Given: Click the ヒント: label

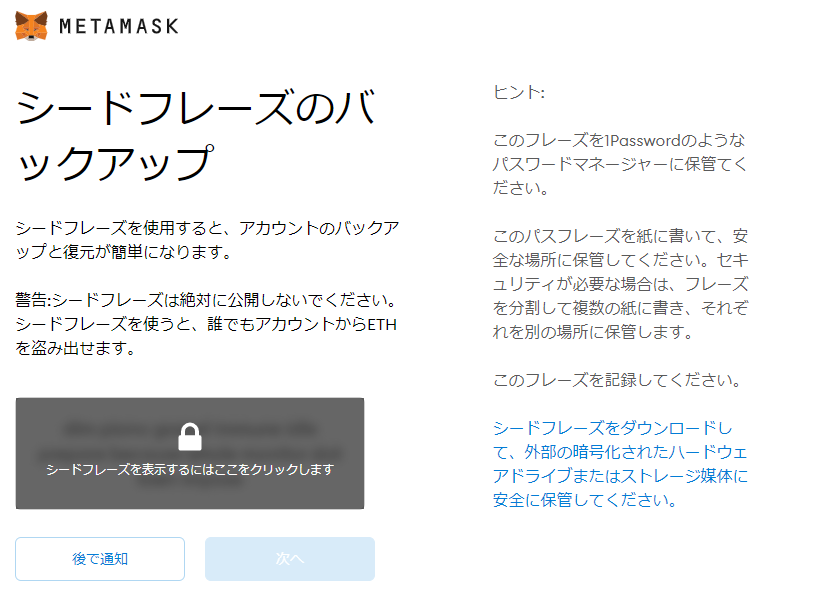Looking at the screenshot, I should point(518,92).
